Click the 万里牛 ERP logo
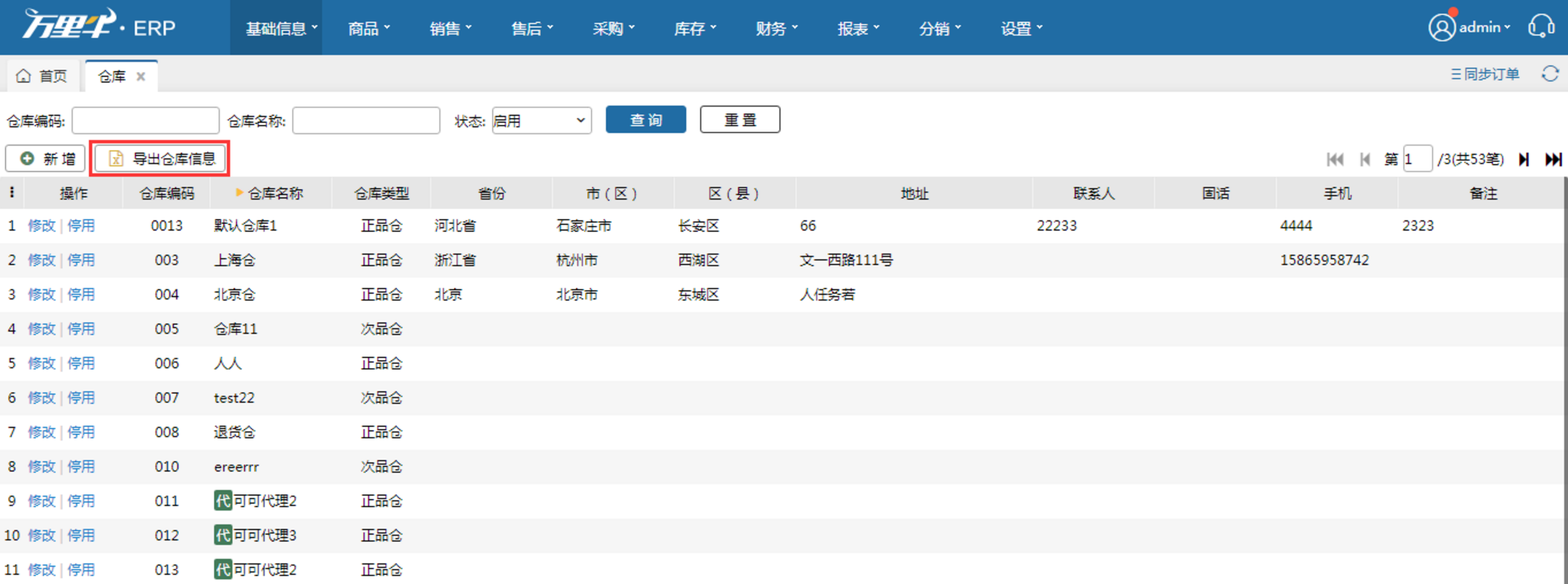 (100, 25)
